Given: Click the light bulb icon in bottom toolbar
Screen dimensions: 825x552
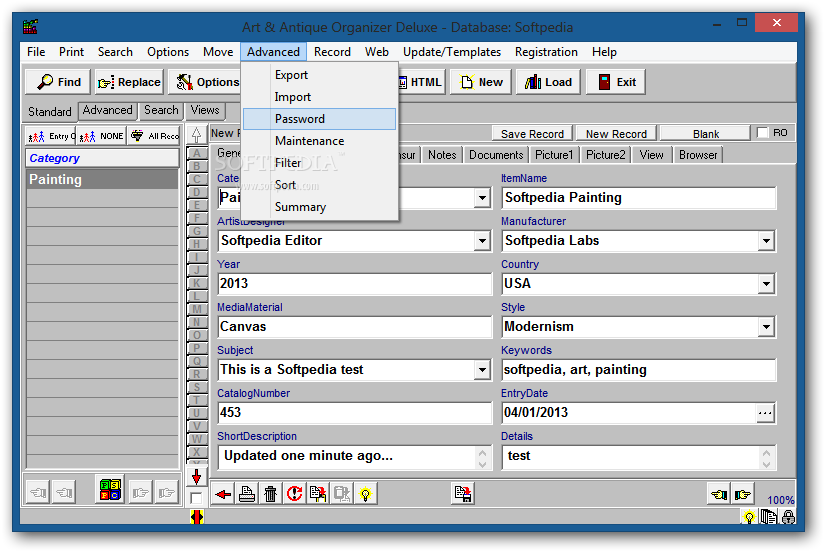Looking at the screenshot, I should tap(365, 494).
